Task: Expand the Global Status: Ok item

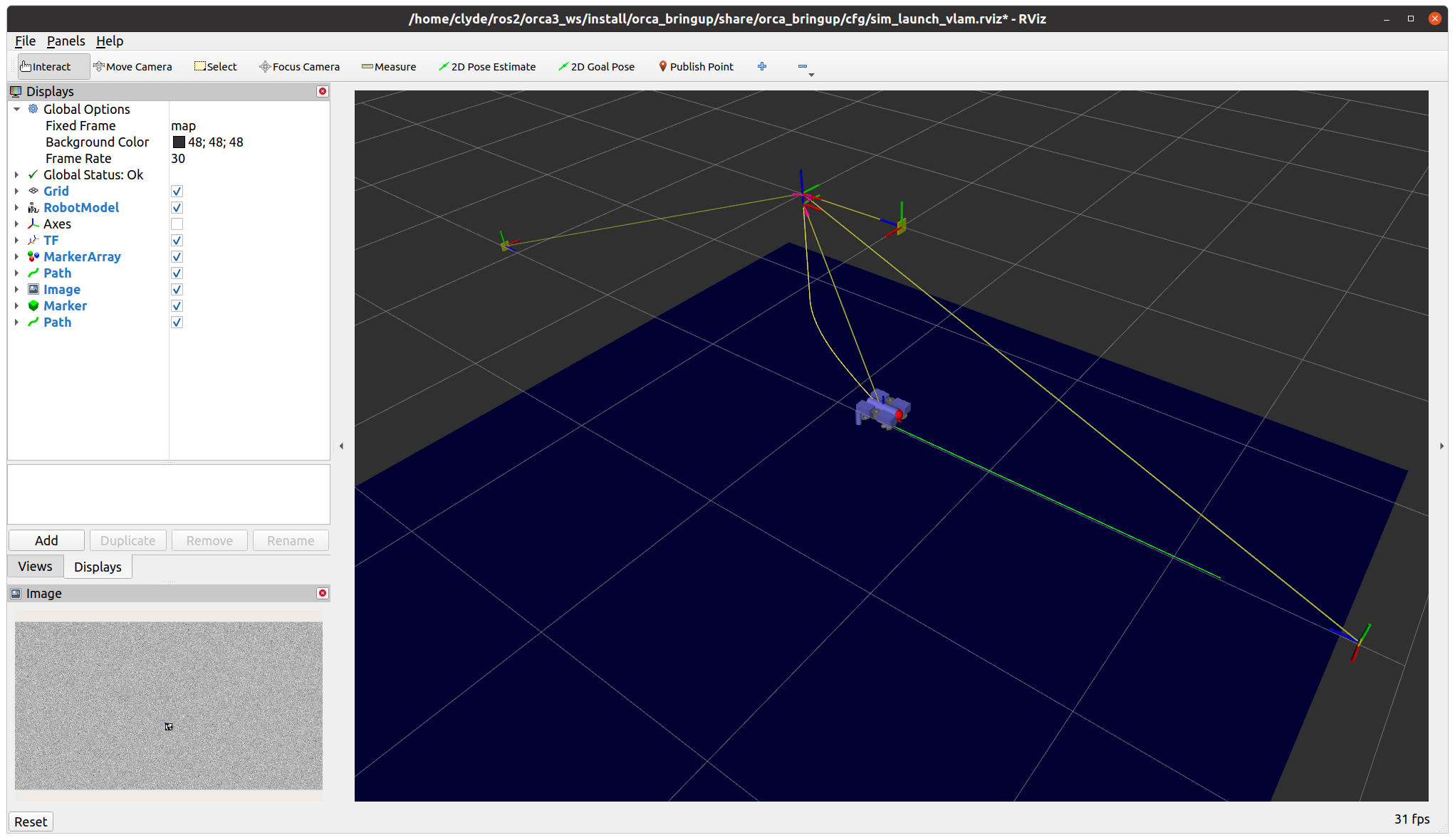Action: [16, 175]
